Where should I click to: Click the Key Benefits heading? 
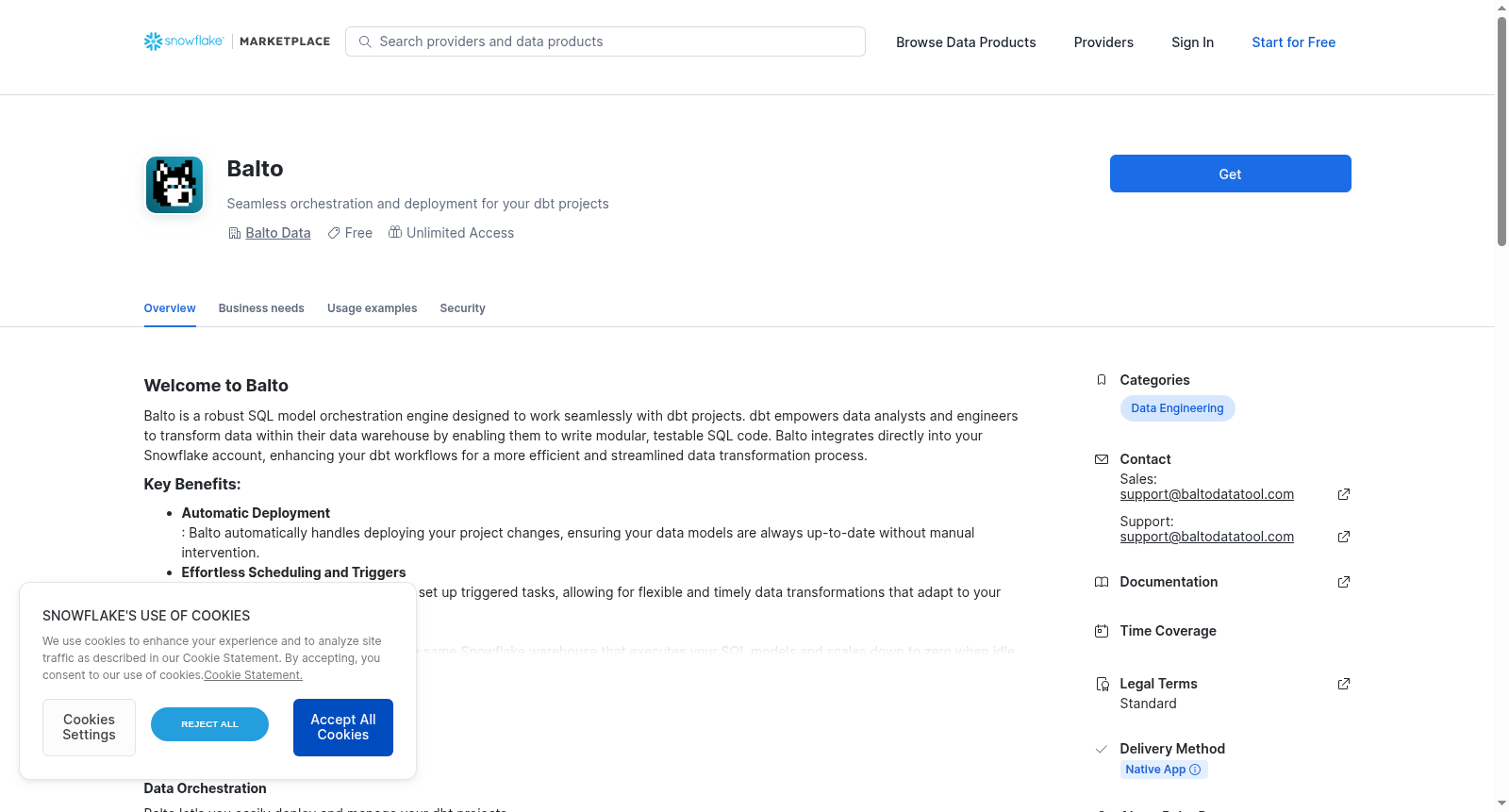[x=192, y=484]
